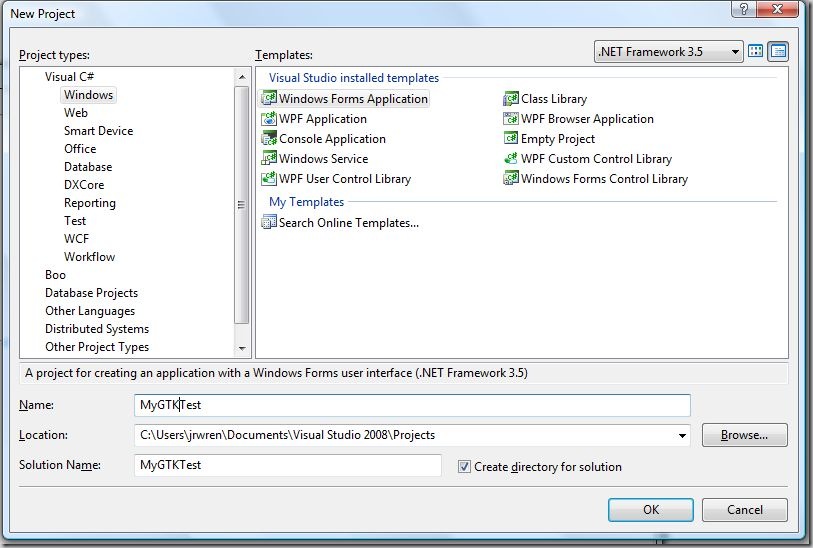Click project types scrollbar up arrow
Viewport: 813px width, 548px height.
pos(242,77)
